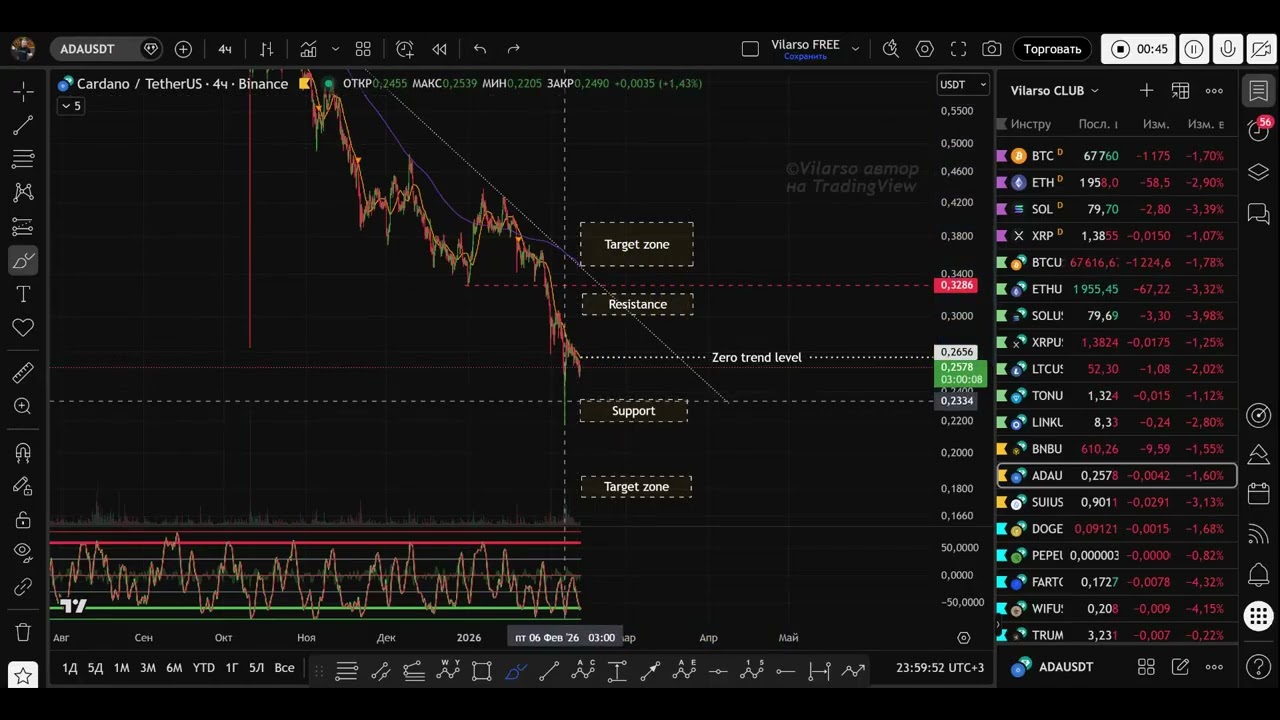1280x720 pixels.
Task: Open favorites star toolbar button
Action: (x=23, y=676)
